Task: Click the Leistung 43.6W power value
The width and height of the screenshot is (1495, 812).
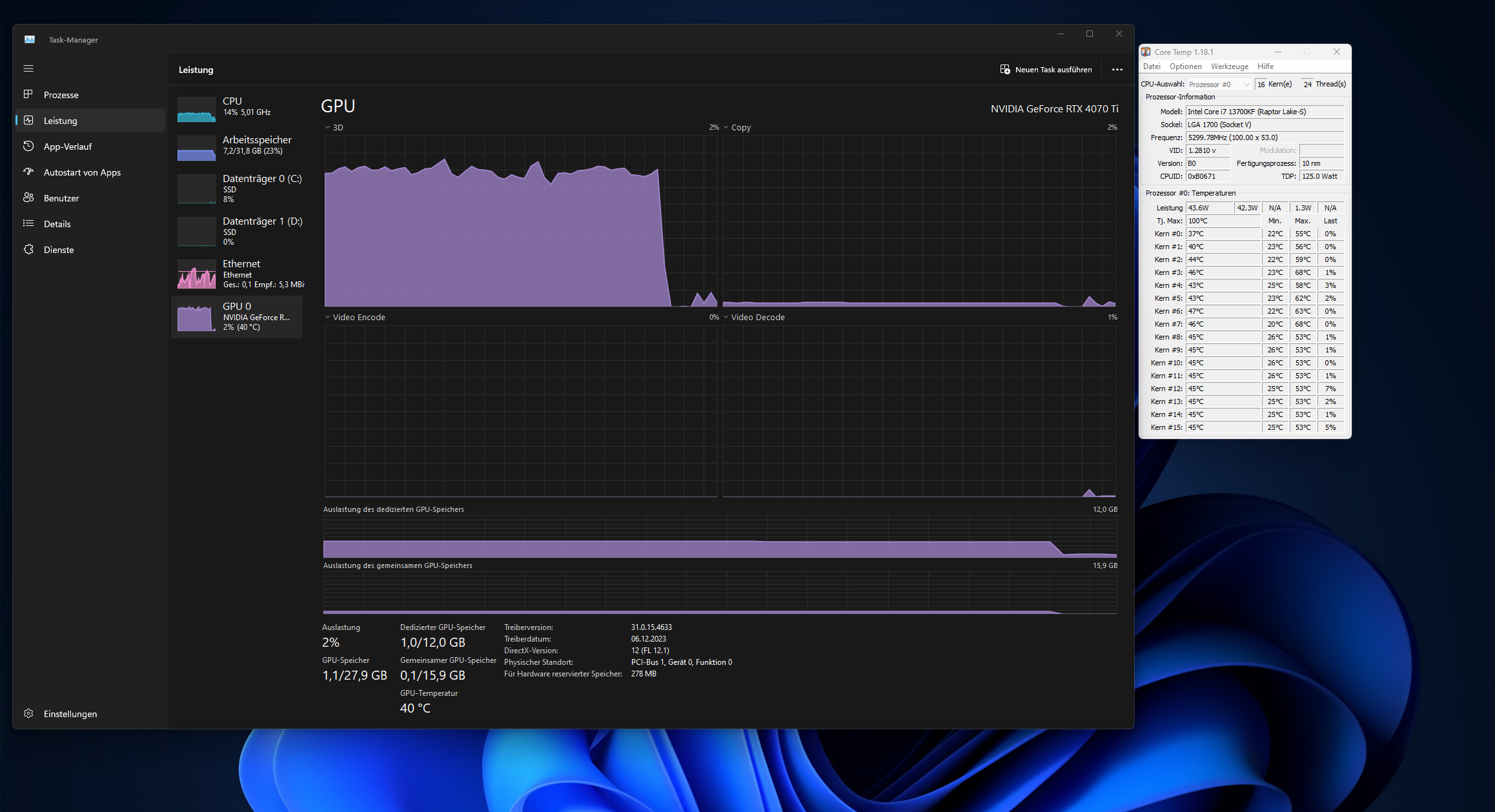Action: click(x=1209, y=208)
